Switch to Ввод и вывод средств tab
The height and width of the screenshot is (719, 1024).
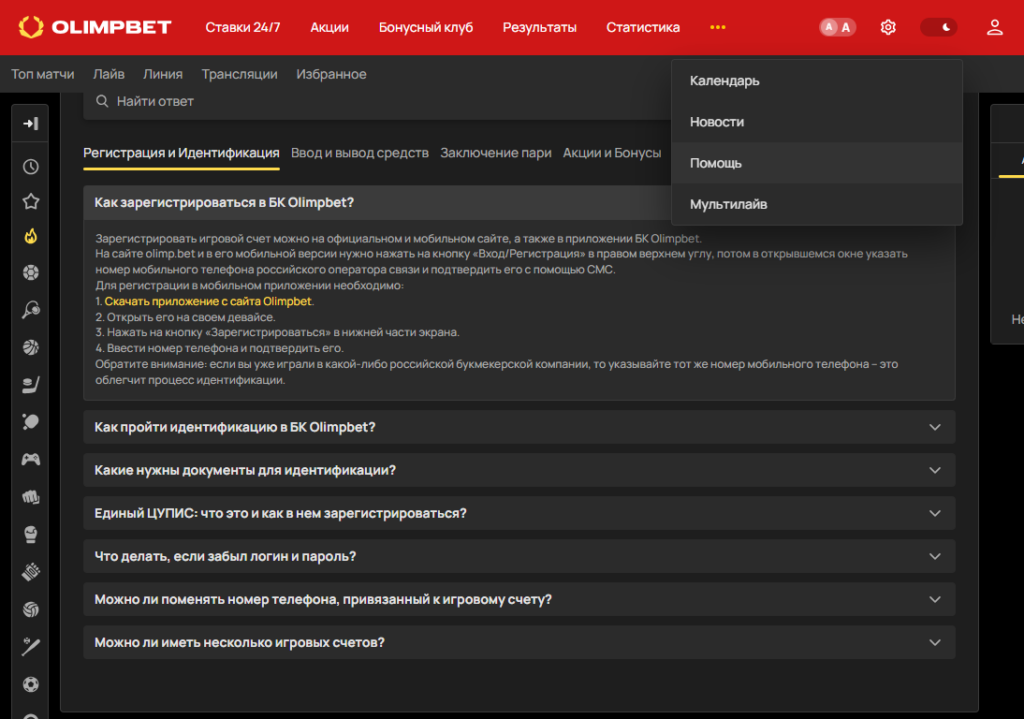pos(360,153)
